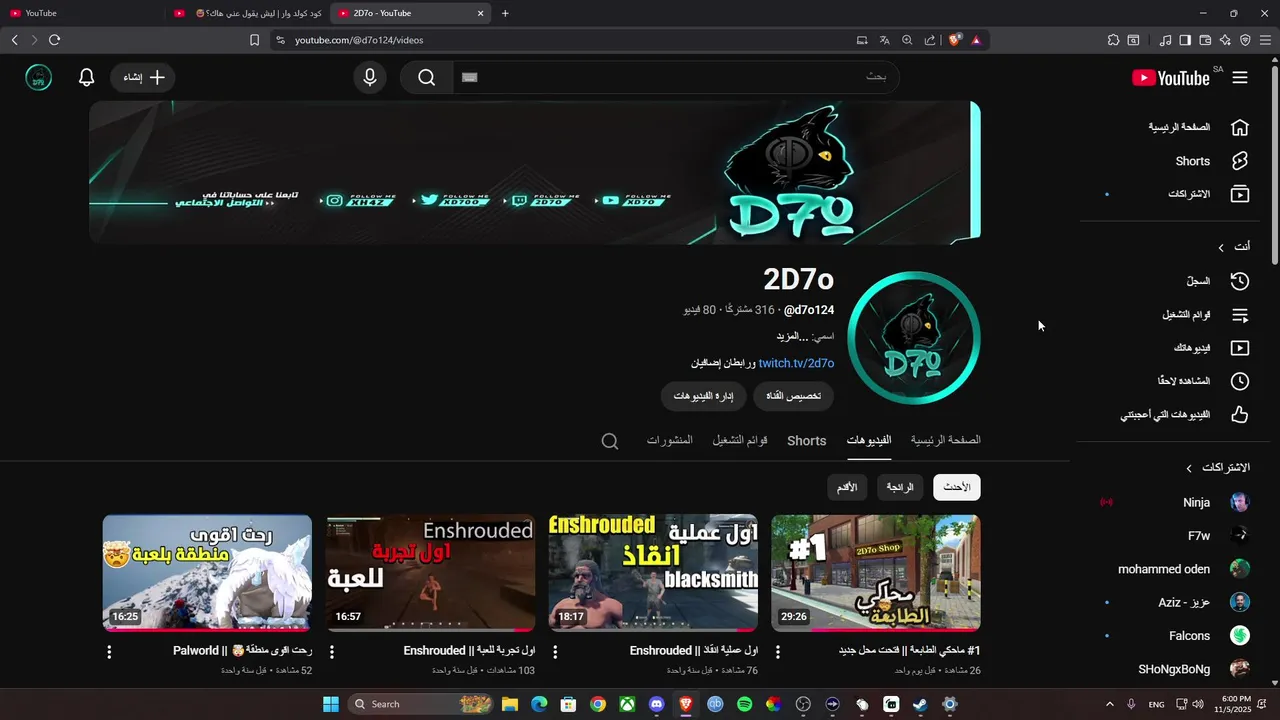Image resolution: width=1280 pixels, height=720 pixels.
Task: Select the الأقدم oldest filter chip
Action: tap(846, 487)
